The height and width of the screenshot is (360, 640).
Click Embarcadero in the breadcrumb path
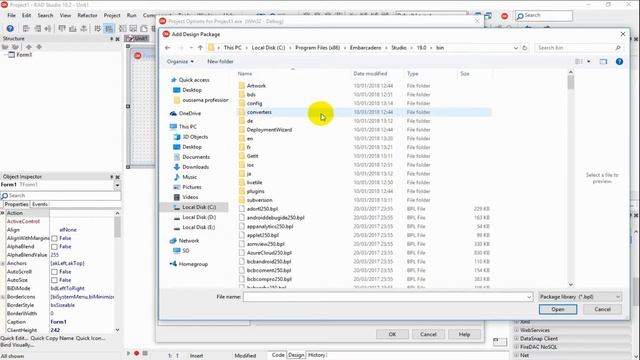[365, 48]
